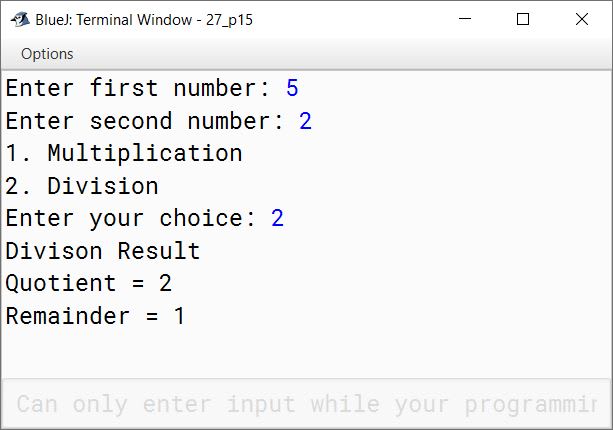This screenshot has width=613, height=430.
Task: Click the 'Quotient = 2' output line
Action: click(x=89, y=283)
